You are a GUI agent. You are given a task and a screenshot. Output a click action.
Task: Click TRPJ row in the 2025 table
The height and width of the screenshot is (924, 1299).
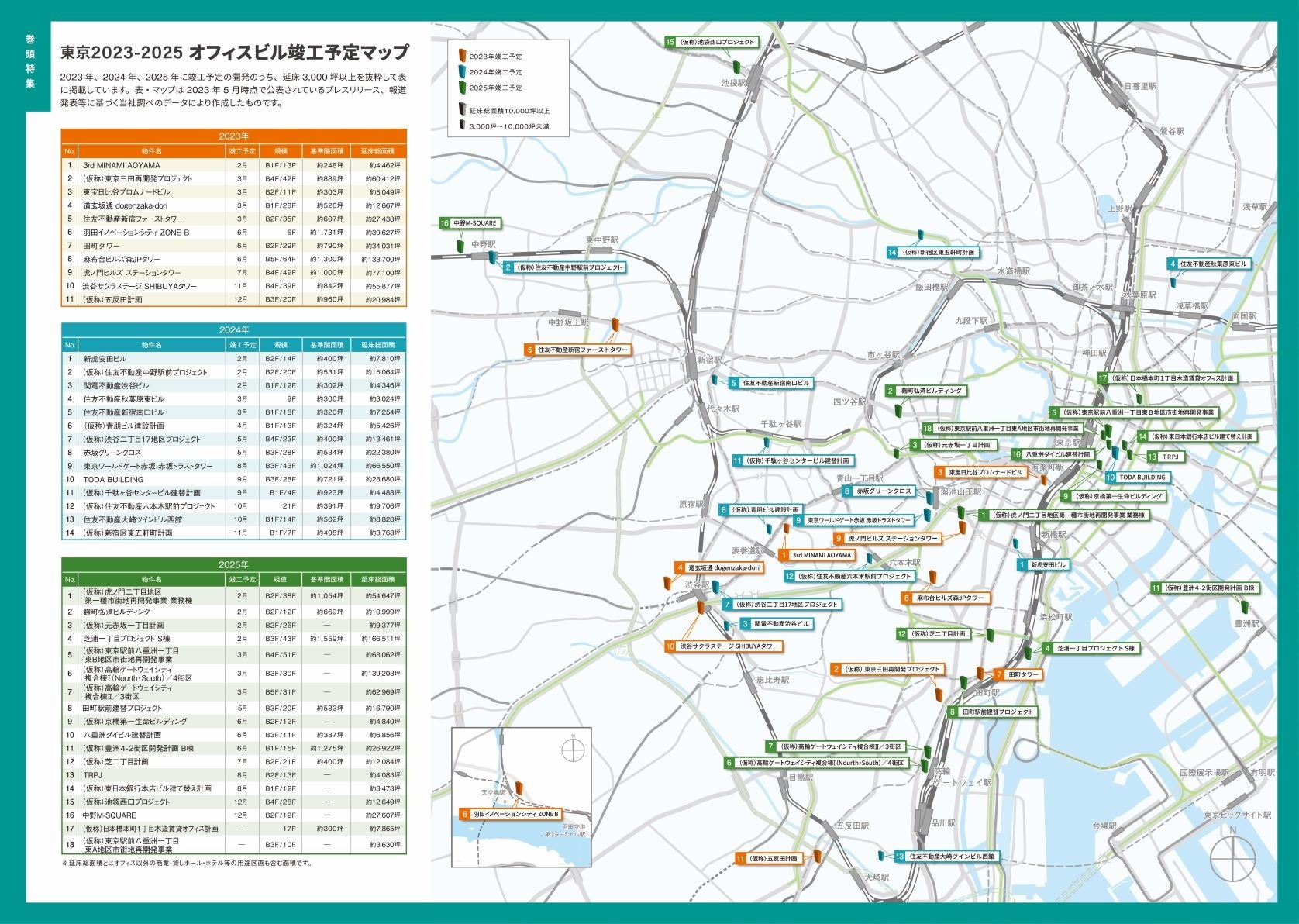(x=233, y=775)
